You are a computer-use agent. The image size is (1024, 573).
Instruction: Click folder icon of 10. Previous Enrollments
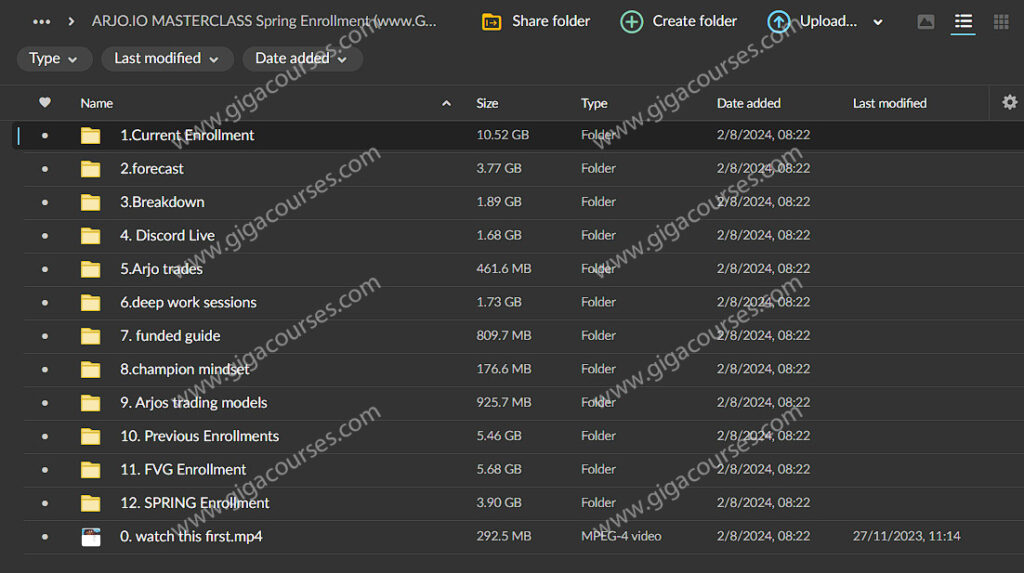click(x=90, y=436)
